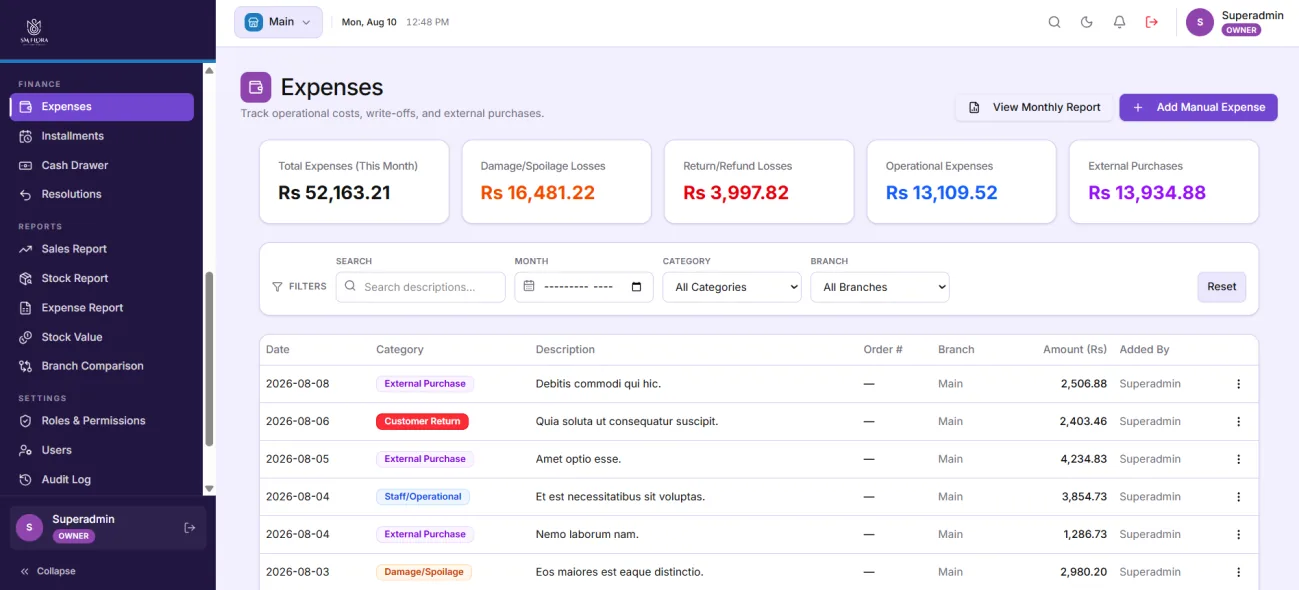Viewport: 1299px width, 590px height.
Task: Click the Return/Refund Losses card
Action: coord(759,182)
